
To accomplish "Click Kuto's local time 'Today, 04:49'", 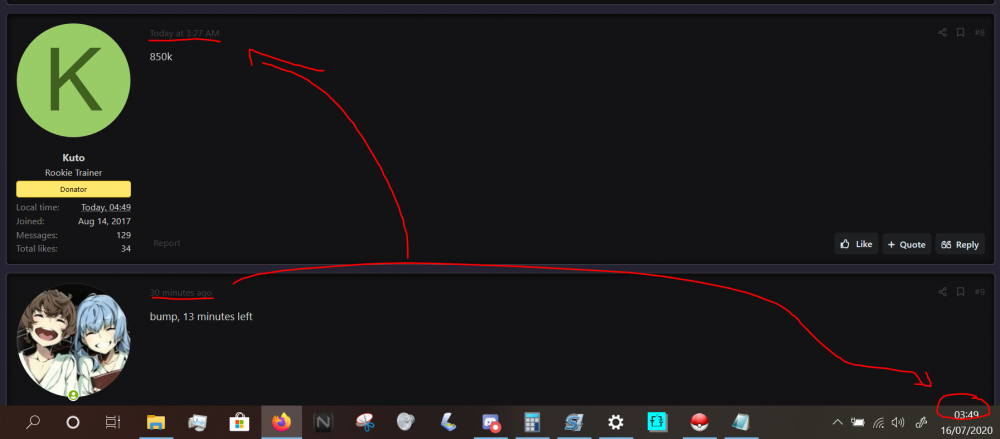I will [106, 207].
